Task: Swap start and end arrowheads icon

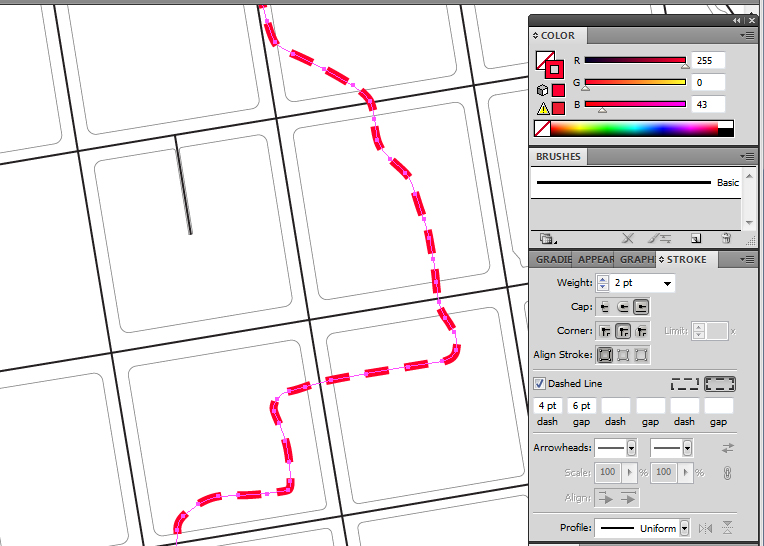Action: pyautogui.click(x=727, y=448)
